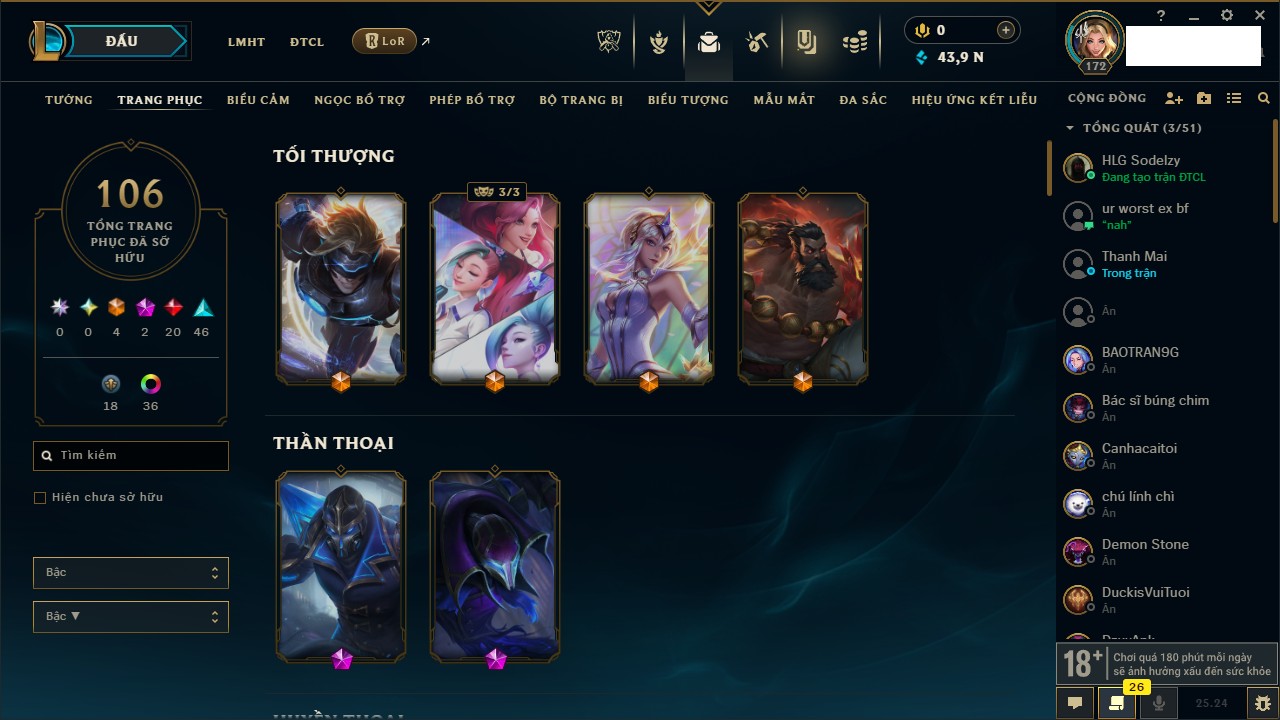Click the bug report icon
This screenshot has width=1280, height=720.
point(1263,703)
